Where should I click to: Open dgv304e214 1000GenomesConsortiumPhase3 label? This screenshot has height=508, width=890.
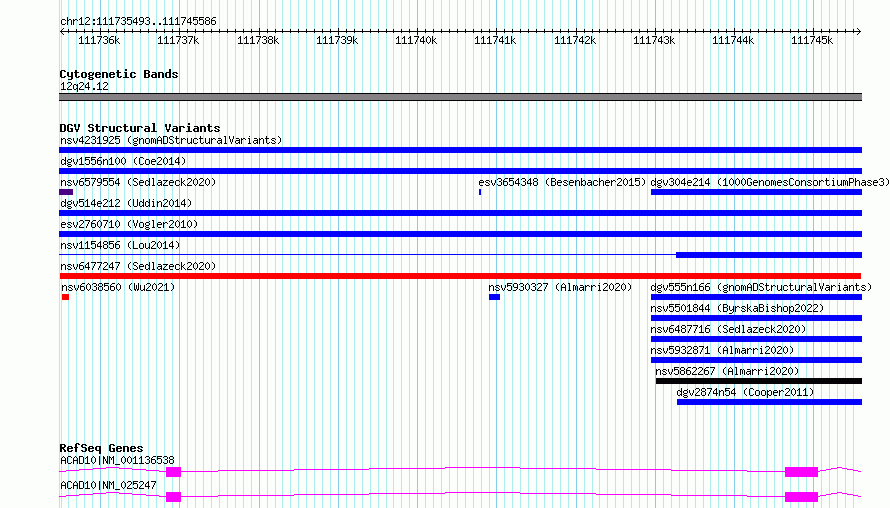[770, 182]
